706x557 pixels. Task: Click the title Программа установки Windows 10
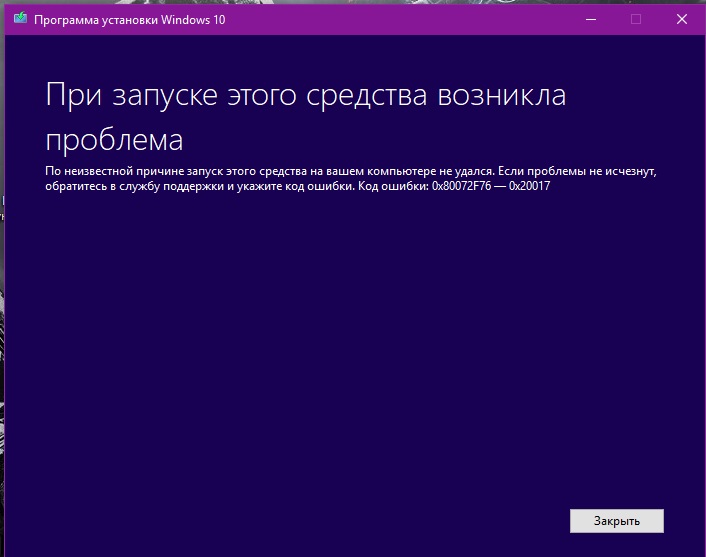pyautogui.click(x=130, y=20)
